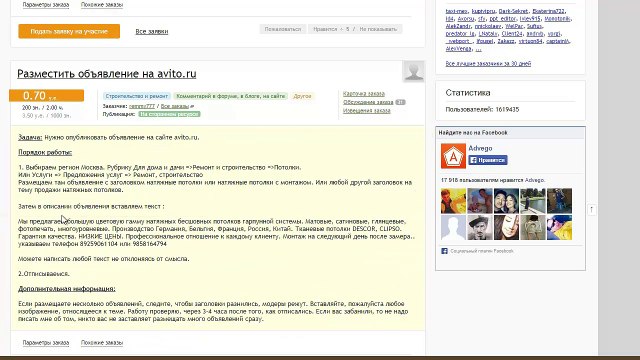Image resolution: width=640 pixels, height=360 pixels.
Task: Click the Facebook 'Нравится' like button
Action: coord(488,160)
